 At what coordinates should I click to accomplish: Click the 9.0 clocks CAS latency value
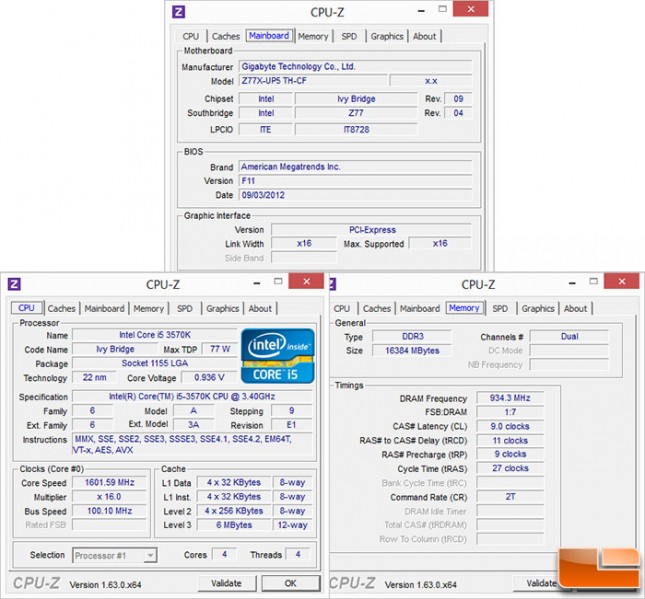[x=510, y=426]
